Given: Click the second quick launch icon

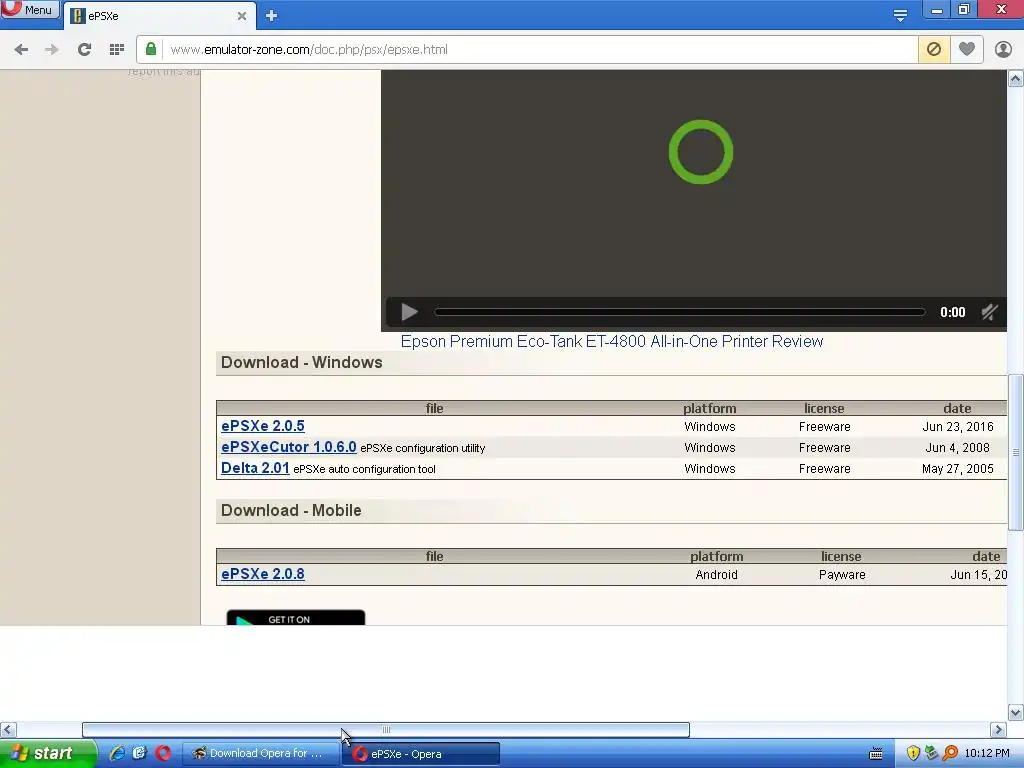Looking at the screenshot, I should 139,753.
